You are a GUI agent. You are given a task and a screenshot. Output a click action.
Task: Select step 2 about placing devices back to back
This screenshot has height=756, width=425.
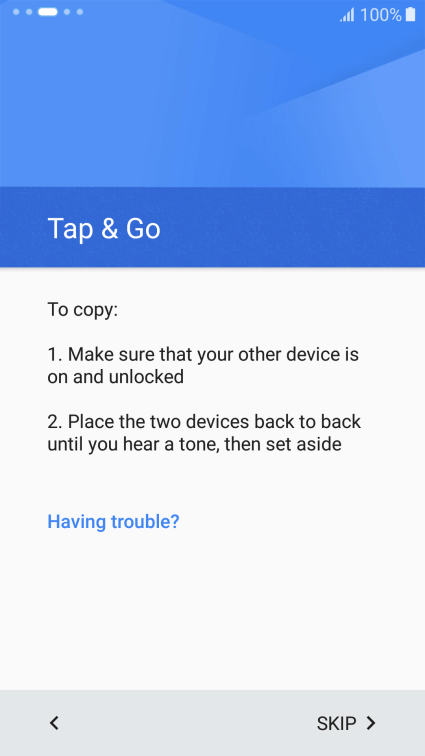coord(204,433)
